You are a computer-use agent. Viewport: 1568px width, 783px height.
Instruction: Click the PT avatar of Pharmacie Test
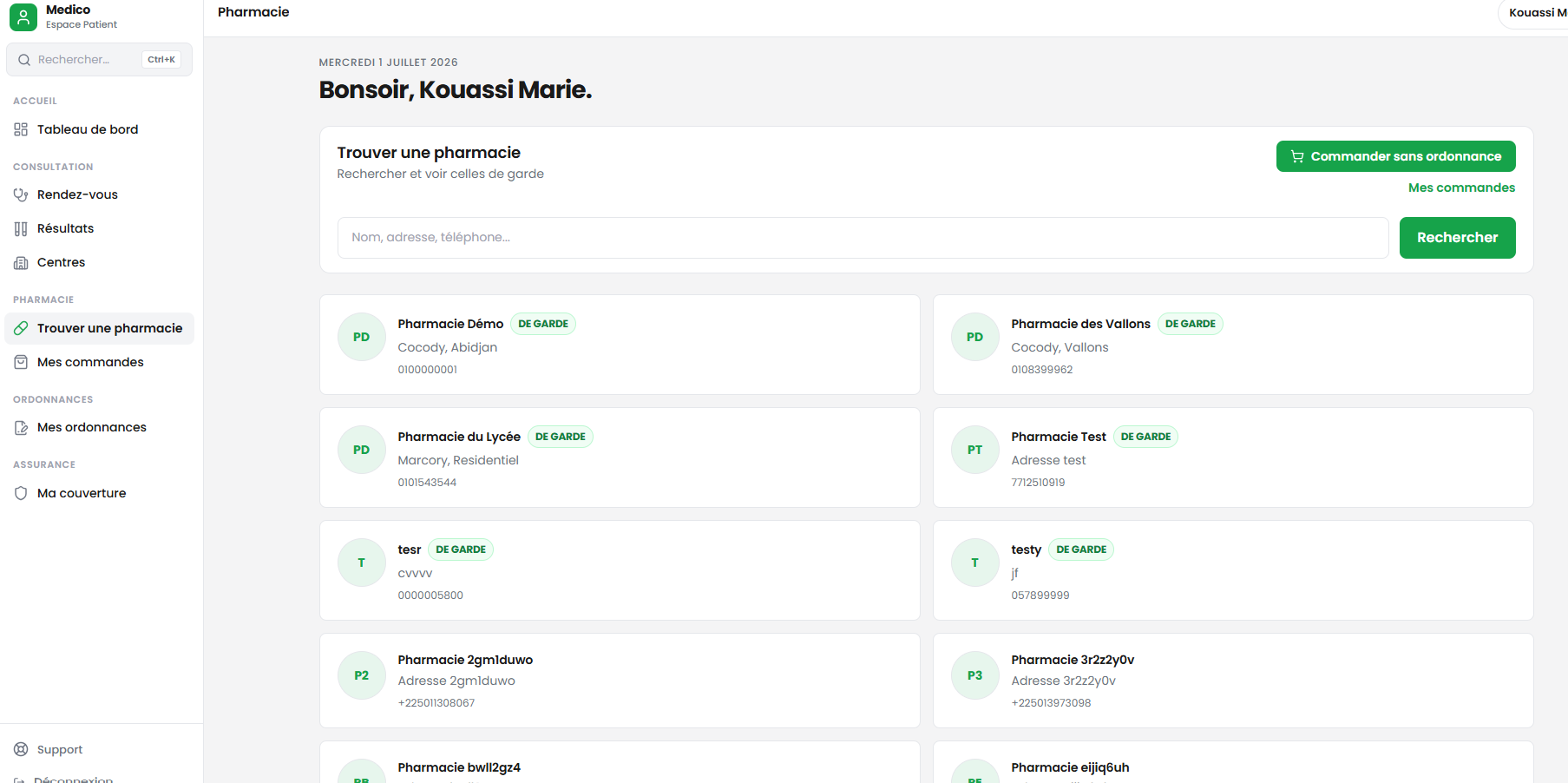[975, 450]
